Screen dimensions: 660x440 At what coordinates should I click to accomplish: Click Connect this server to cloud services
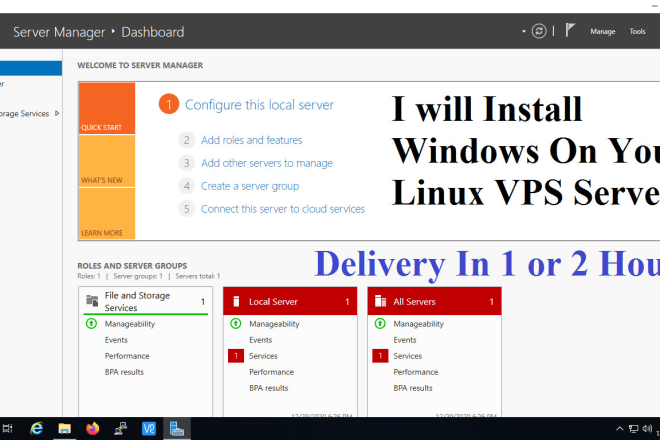click(282, 209)
